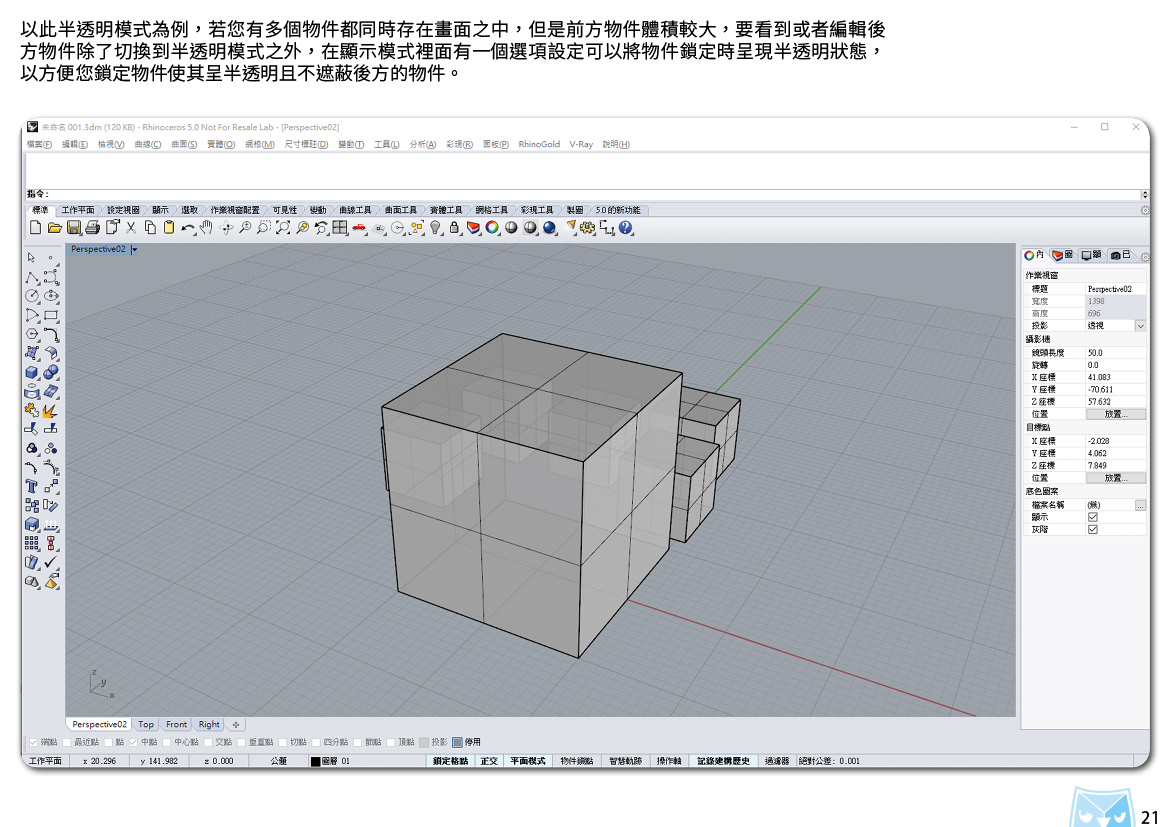
Task: Toggle the 中點 (Mid) osnap checkbox
Action: pos(134,743)
